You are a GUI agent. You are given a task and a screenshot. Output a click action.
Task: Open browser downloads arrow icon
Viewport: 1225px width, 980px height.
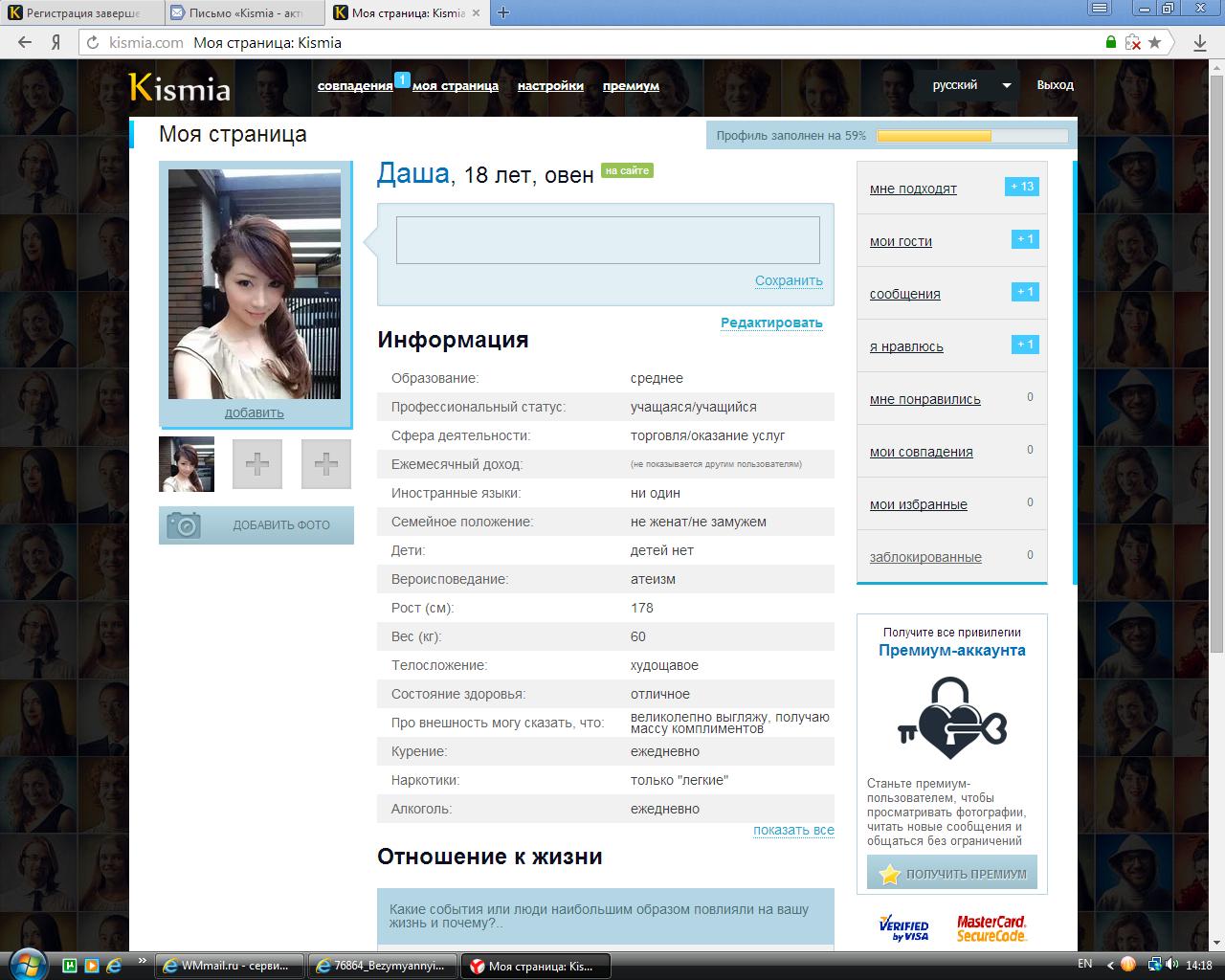(x=1200, y=42)
